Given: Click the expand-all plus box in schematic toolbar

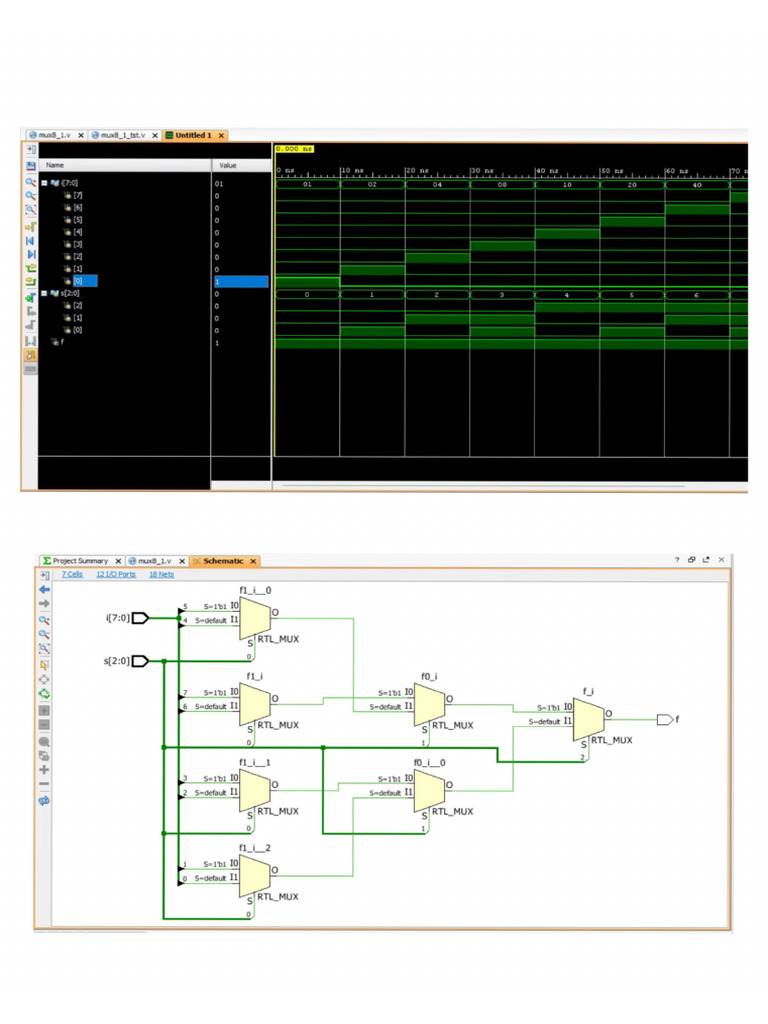Looking at the screenshot, I should (44, 710).
